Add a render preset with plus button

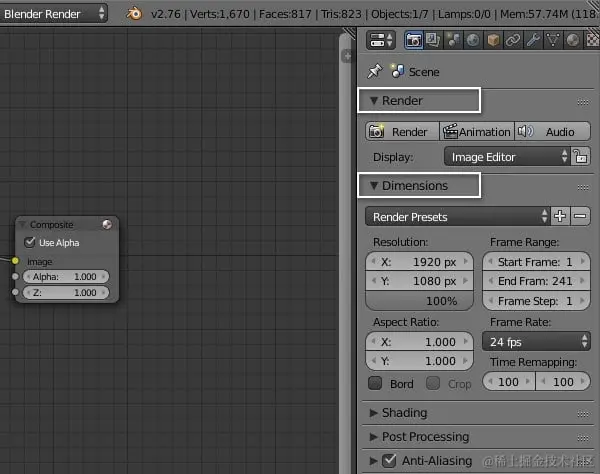(560, 217)
